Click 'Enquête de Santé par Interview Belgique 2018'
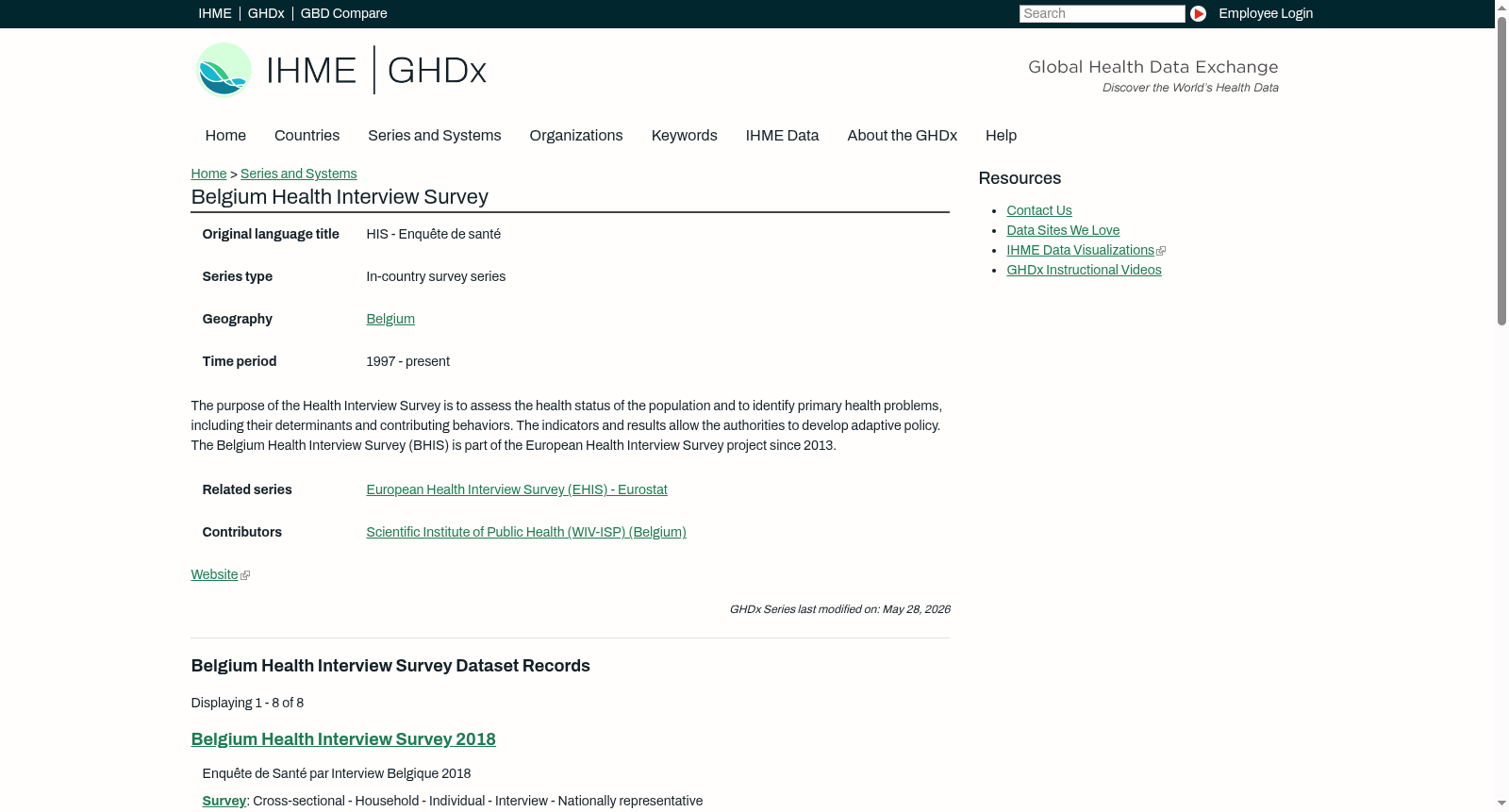The width and height of the screenshot is (1509, 812). [x=337, y=773]
